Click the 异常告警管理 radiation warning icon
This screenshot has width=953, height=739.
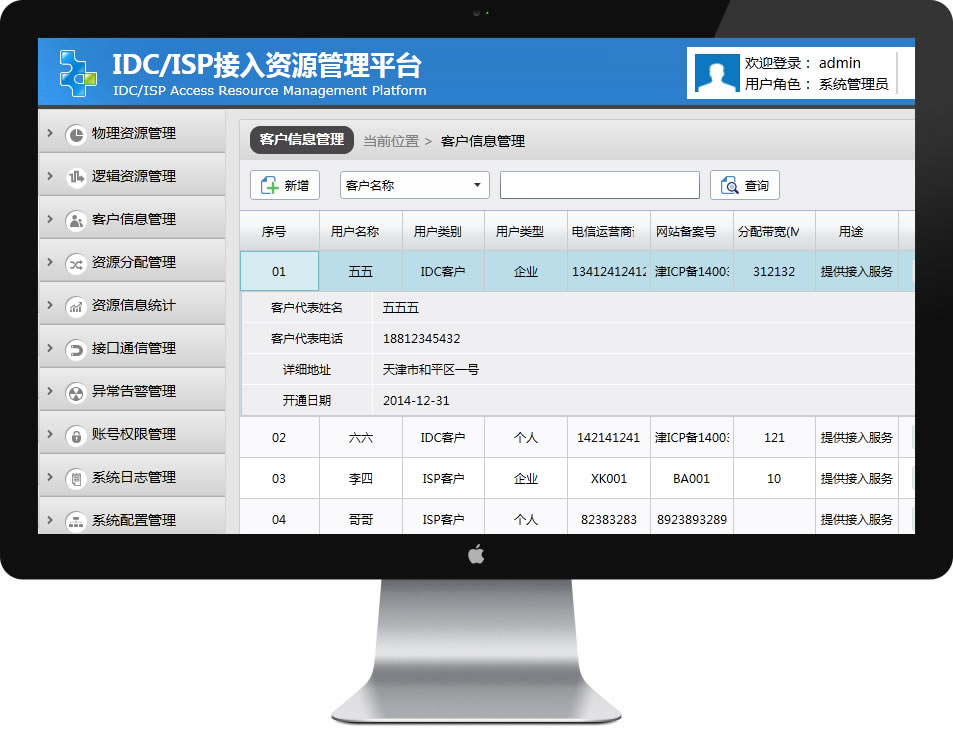point(75,392)
